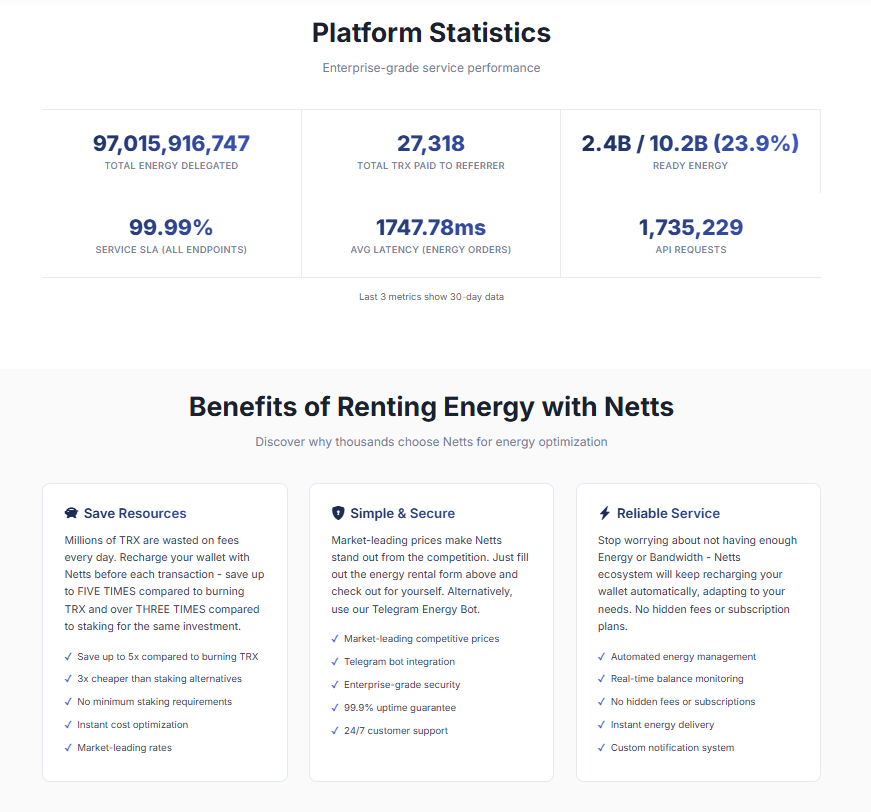Click the Platform Statistics heading
Screen dimensions: 871x812
pyautogui.click(x=431, y=33)
